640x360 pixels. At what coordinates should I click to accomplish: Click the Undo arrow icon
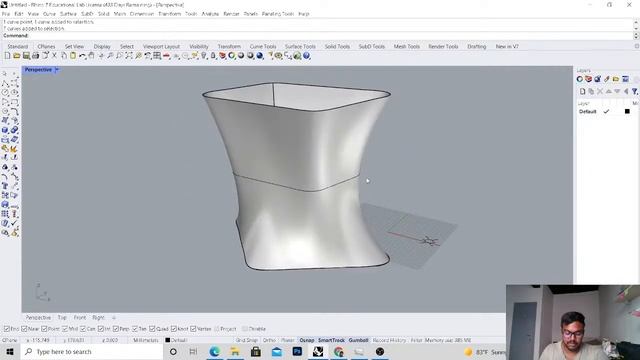click(82, 56)
